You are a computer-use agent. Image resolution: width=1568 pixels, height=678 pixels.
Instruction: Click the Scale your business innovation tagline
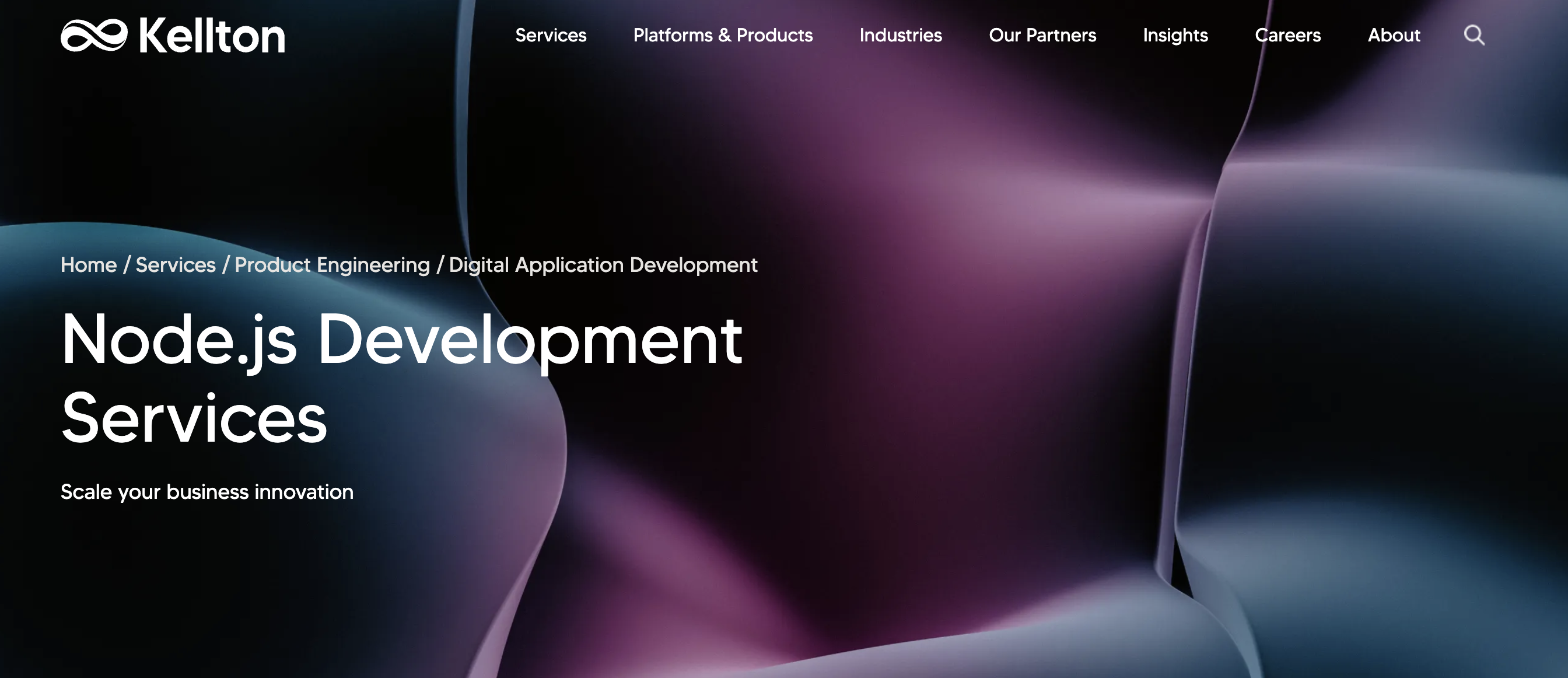[x=206, y=492]
